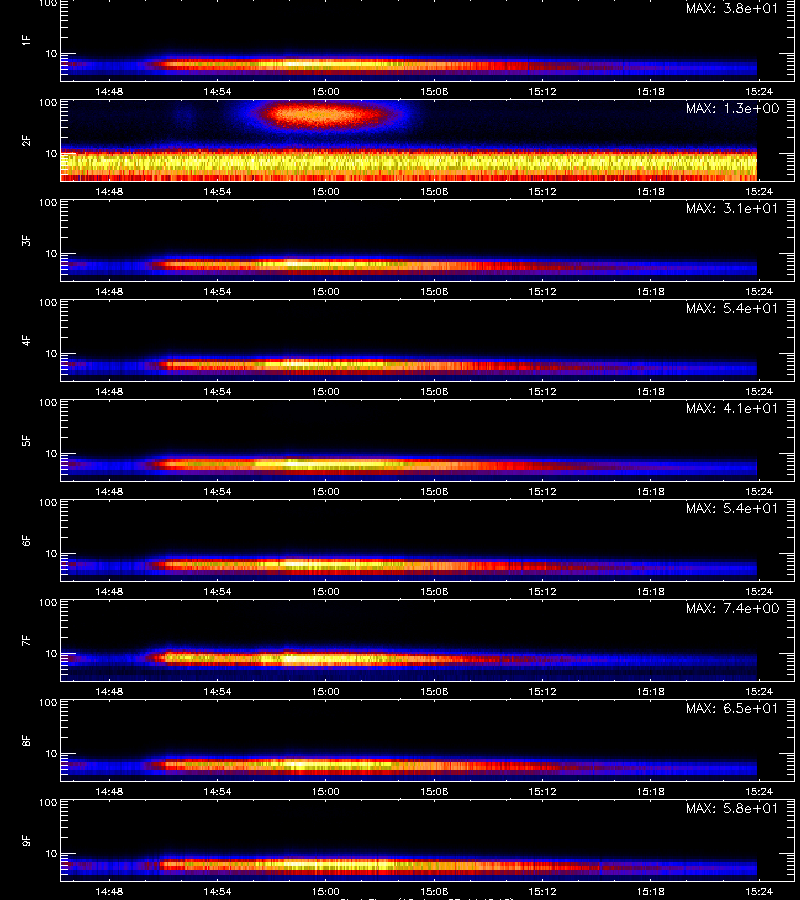Select the 4F panel axis label
800x900 pixels.
pos(26,340)
